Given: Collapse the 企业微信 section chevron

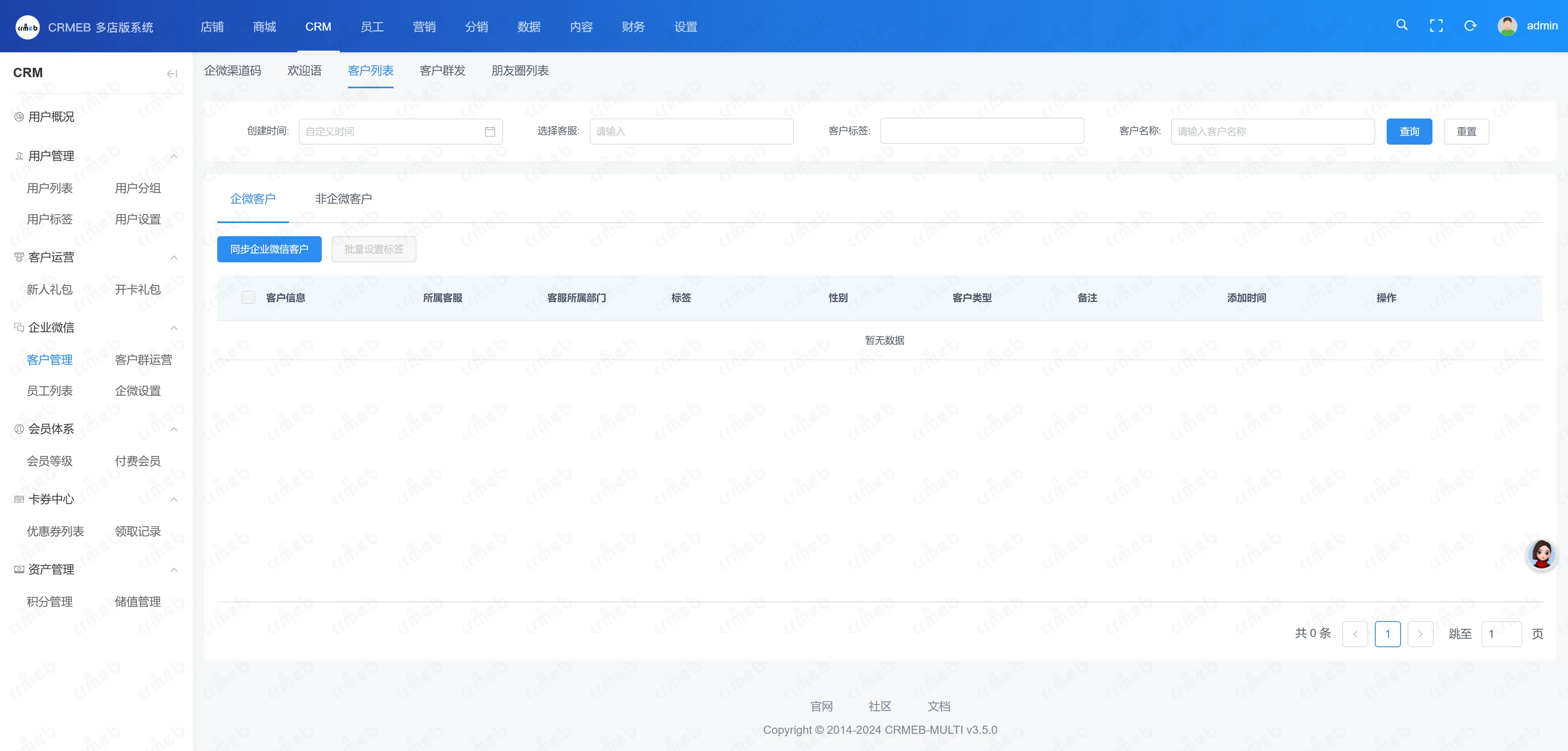Looking at the screenshot, I should [x=174, y=328].
